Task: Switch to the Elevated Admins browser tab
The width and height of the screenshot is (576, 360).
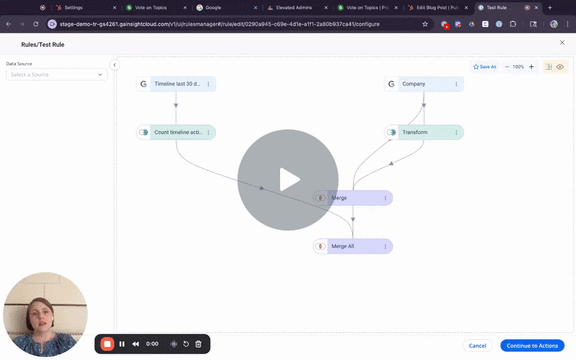Action: coord(294,8)
